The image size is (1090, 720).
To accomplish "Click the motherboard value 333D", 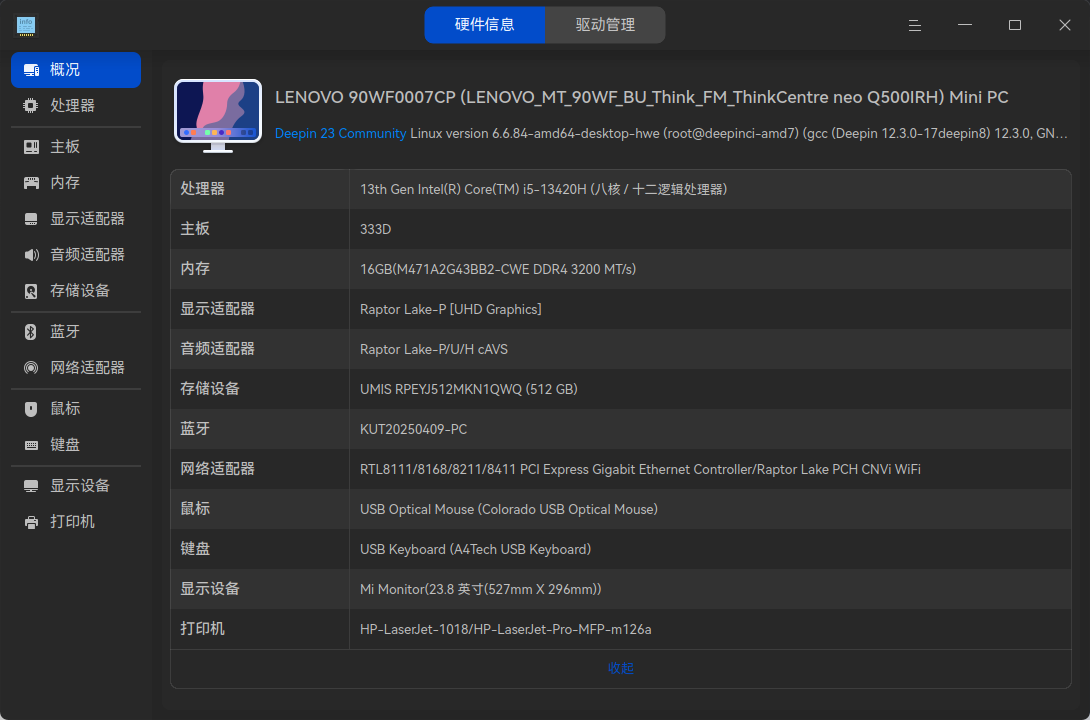I will pos(375,229).
